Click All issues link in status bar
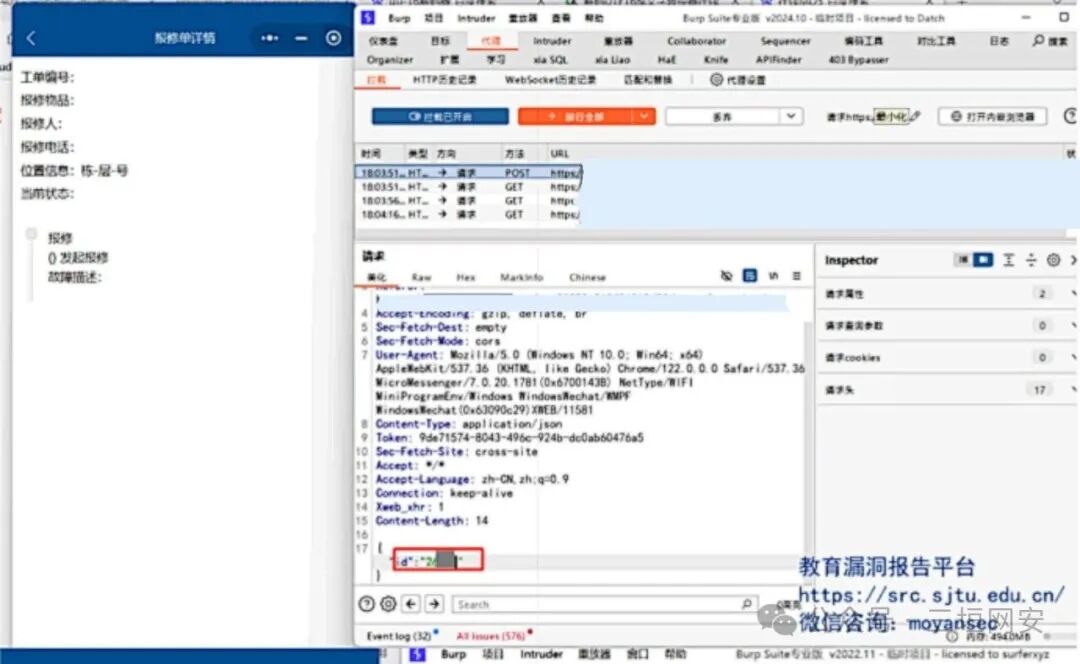 point(491,636)
